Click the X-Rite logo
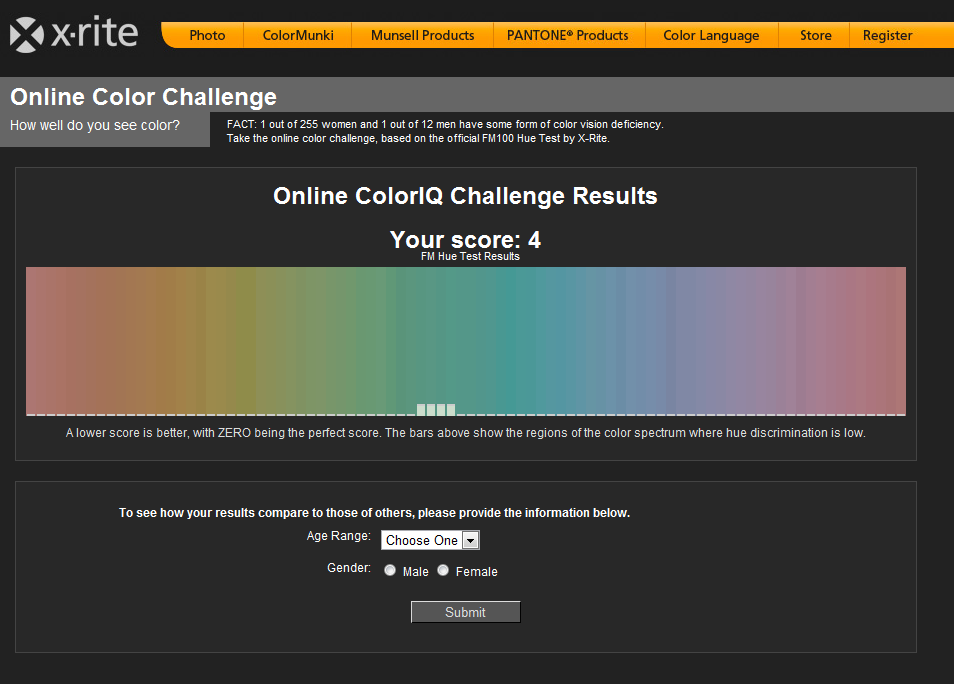The width and height of the screenshot is (954, 684). 74,35
